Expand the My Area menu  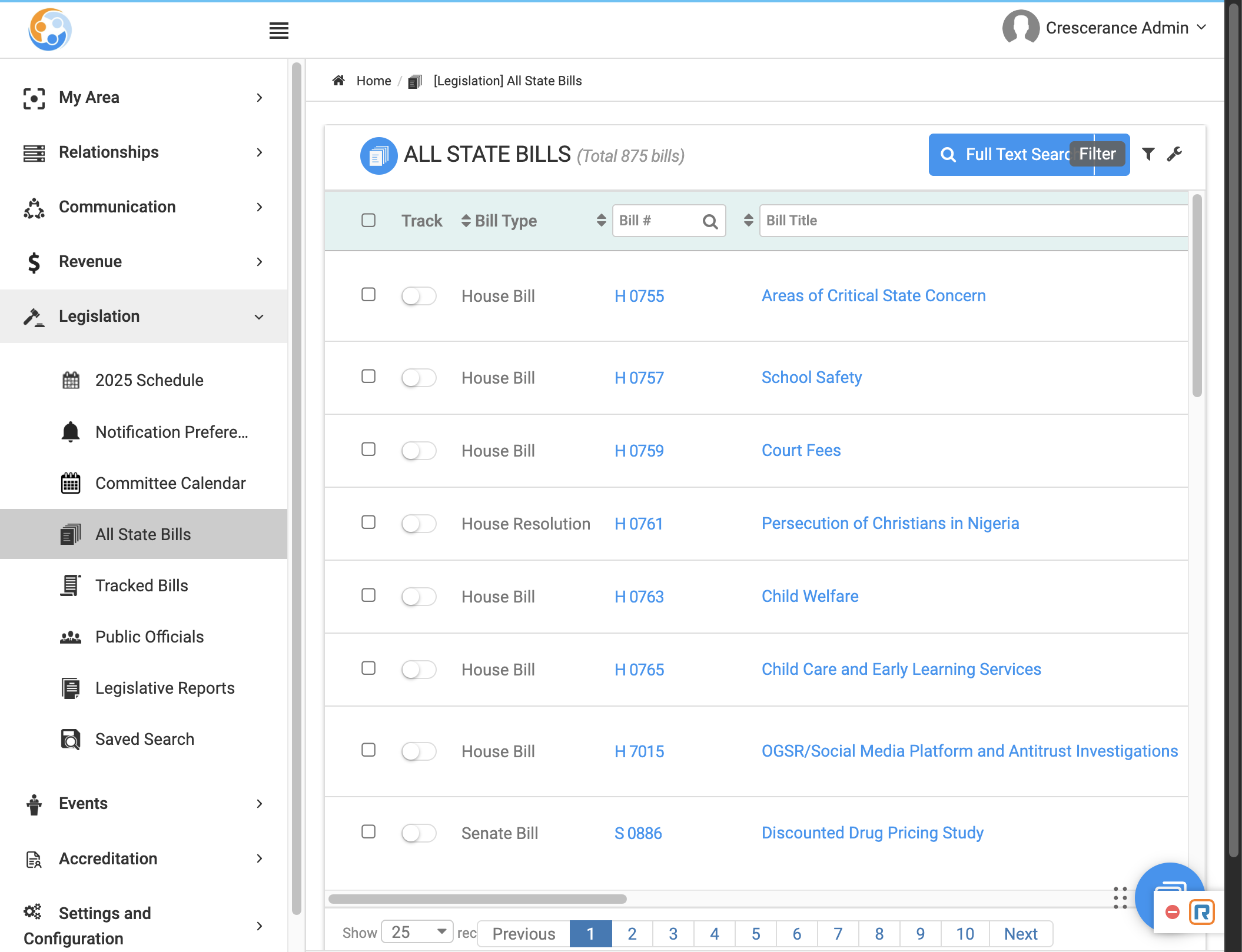coord(144,98)
